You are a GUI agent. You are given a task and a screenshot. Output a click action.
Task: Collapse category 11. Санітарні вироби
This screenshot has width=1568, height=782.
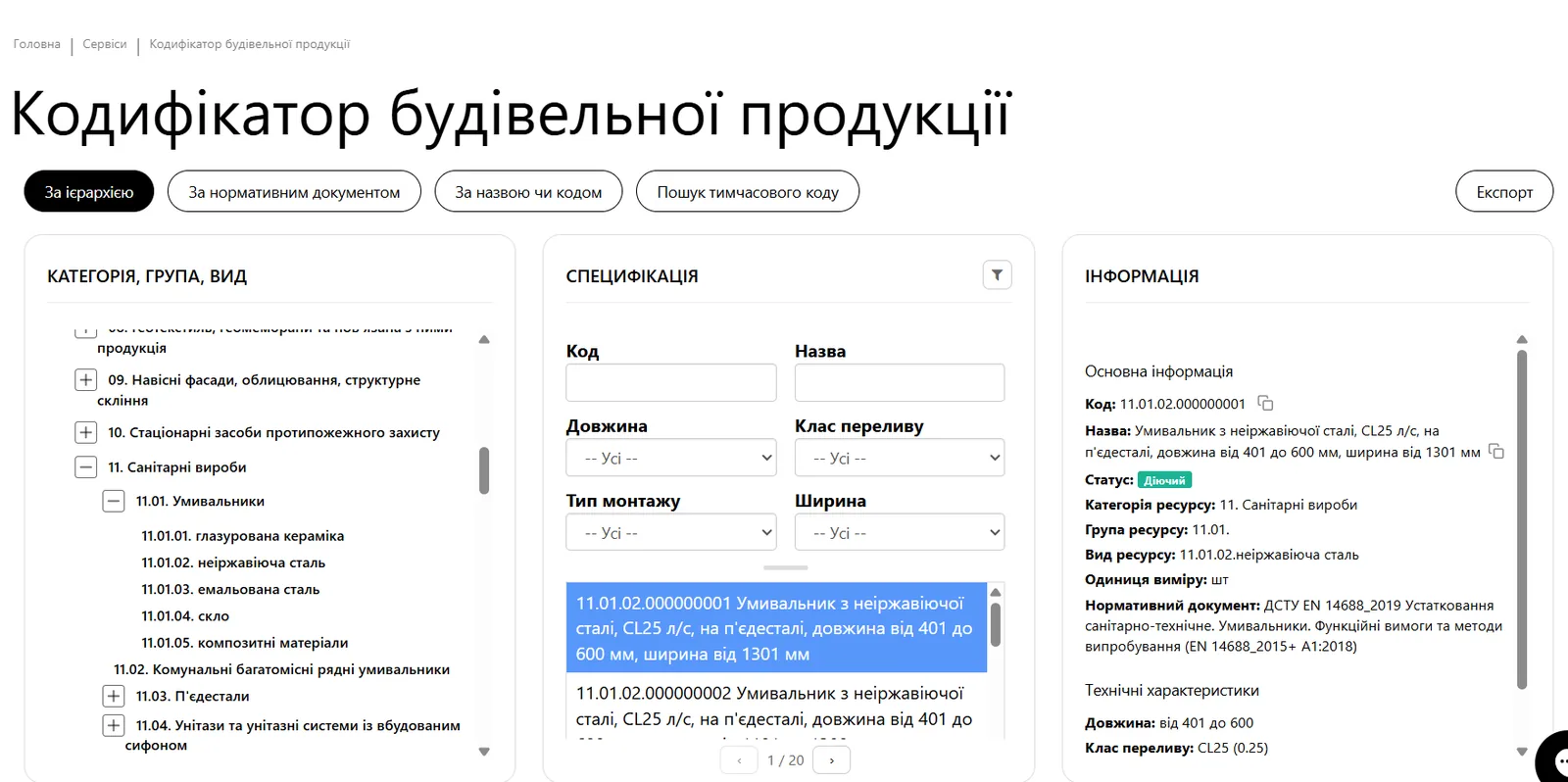(86, 467)
